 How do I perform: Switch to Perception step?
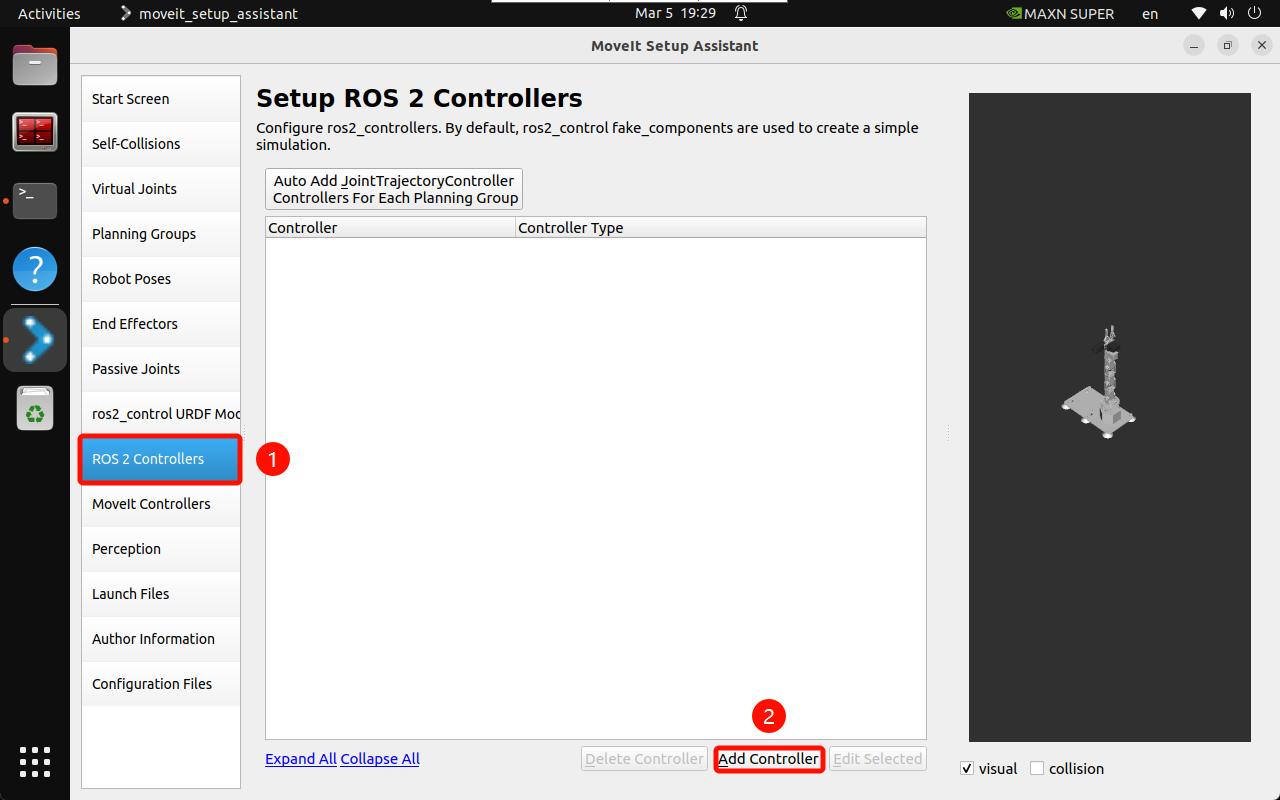161,549
